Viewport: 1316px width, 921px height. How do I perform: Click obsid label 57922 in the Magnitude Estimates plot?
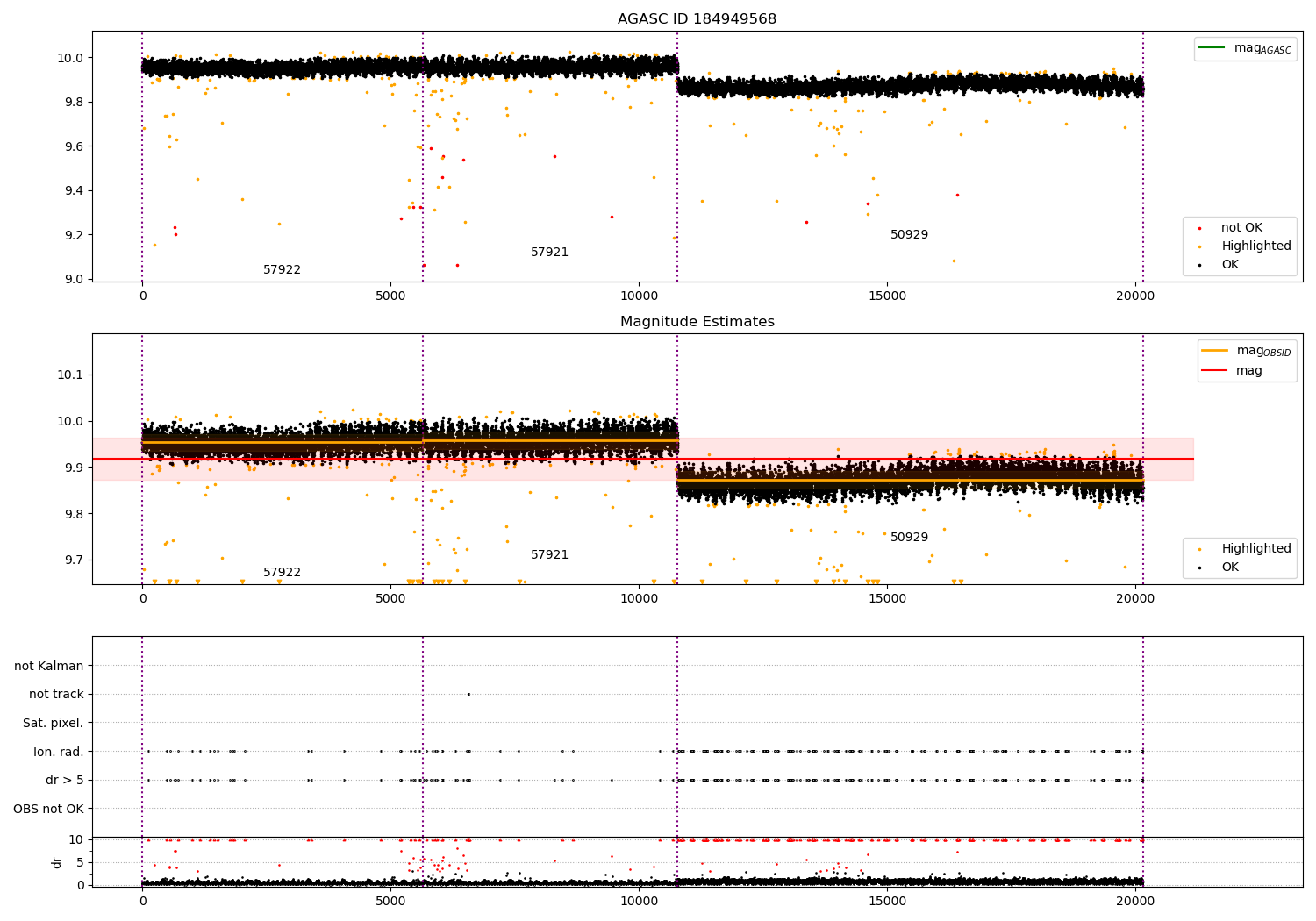(282, 573)
